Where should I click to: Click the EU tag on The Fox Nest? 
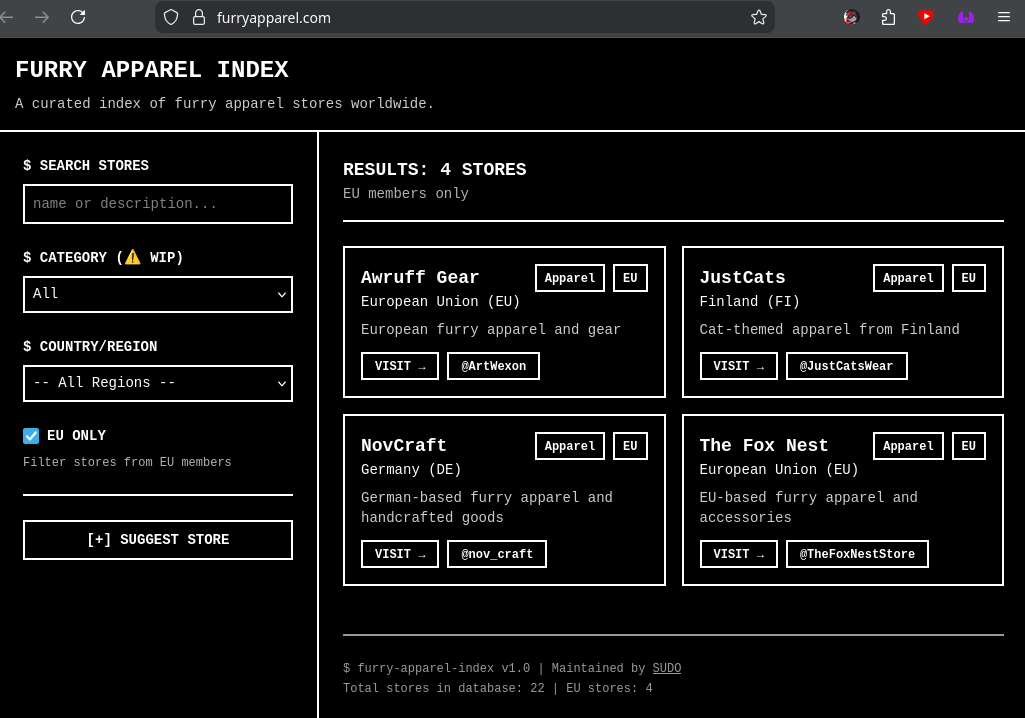(968, 446)
